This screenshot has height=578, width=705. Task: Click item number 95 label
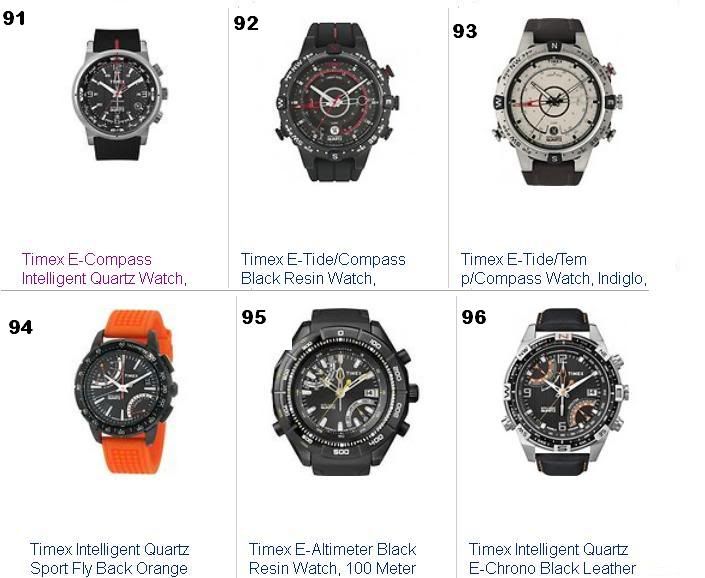[x=254, y=317]
